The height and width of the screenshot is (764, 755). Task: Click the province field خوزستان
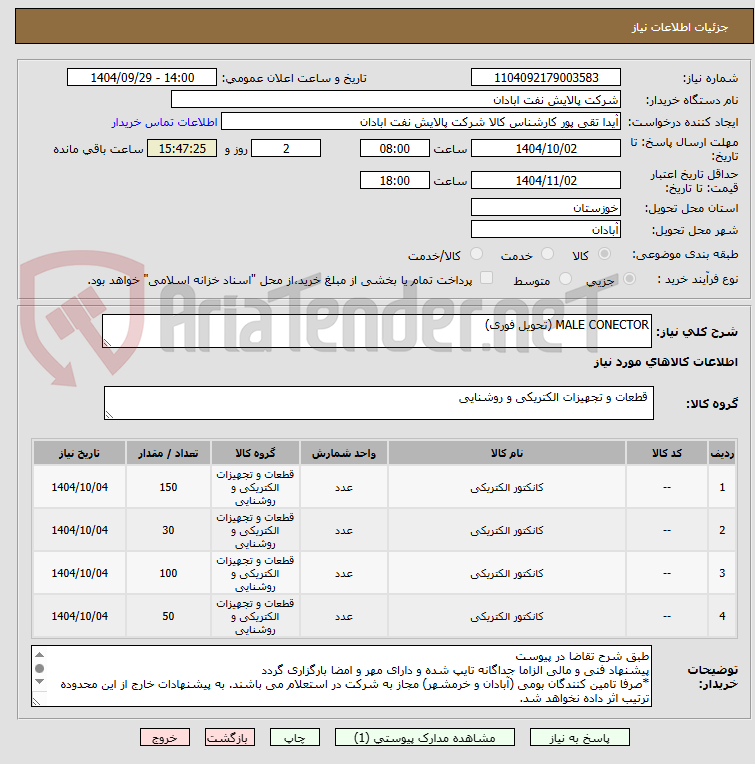[x=546, y=208]
